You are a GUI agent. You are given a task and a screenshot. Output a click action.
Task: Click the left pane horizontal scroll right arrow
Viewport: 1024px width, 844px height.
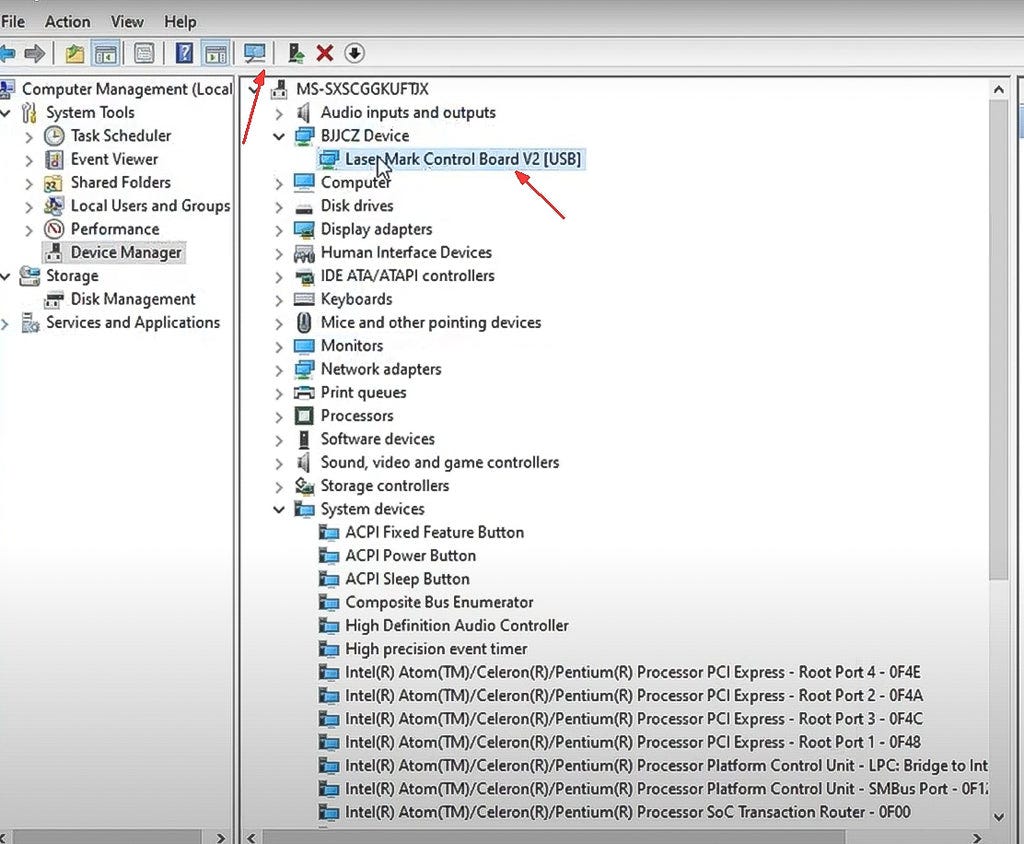[221, 837]
